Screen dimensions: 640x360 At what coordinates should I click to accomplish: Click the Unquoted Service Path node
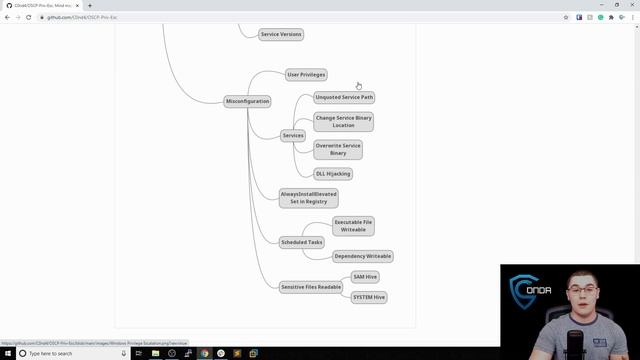344,98
